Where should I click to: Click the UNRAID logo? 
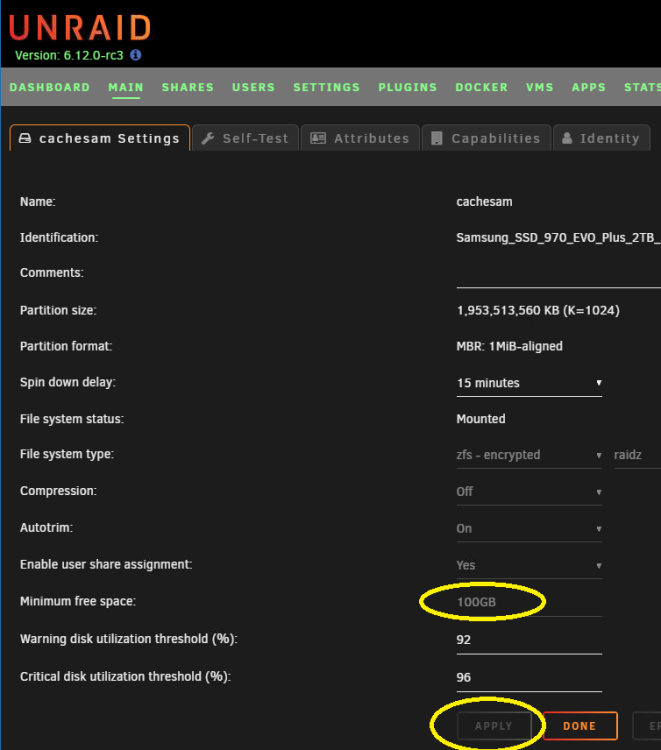[80, 28]
